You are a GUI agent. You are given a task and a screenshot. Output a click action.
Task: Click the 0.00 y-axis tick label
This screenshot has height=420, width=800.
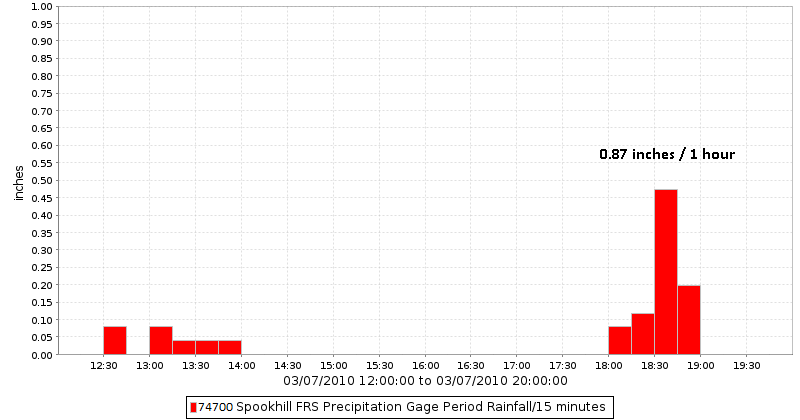42,355
